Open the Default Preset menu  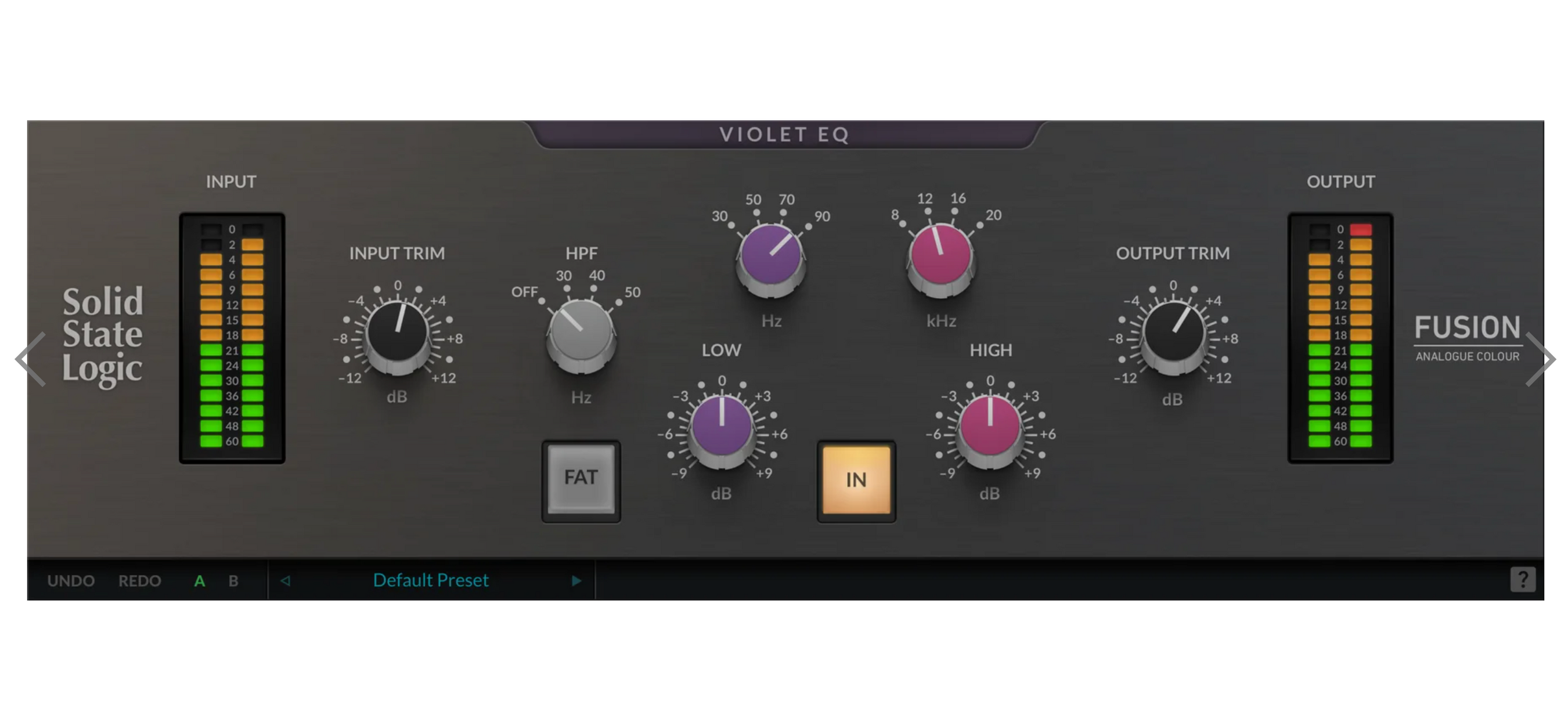click(430, 580)
